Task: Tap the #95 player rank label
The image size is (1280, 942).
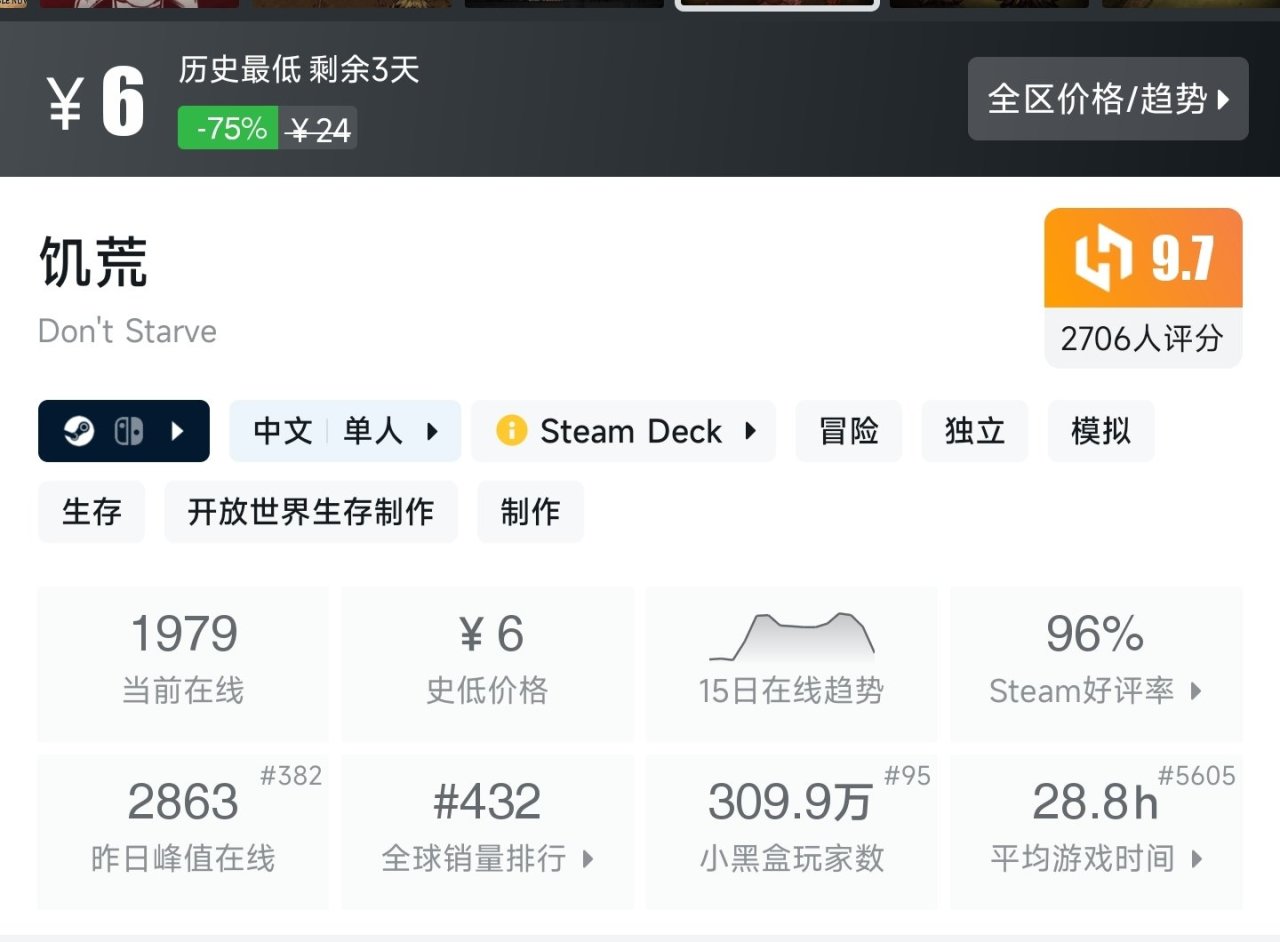Action: point(908,776)
